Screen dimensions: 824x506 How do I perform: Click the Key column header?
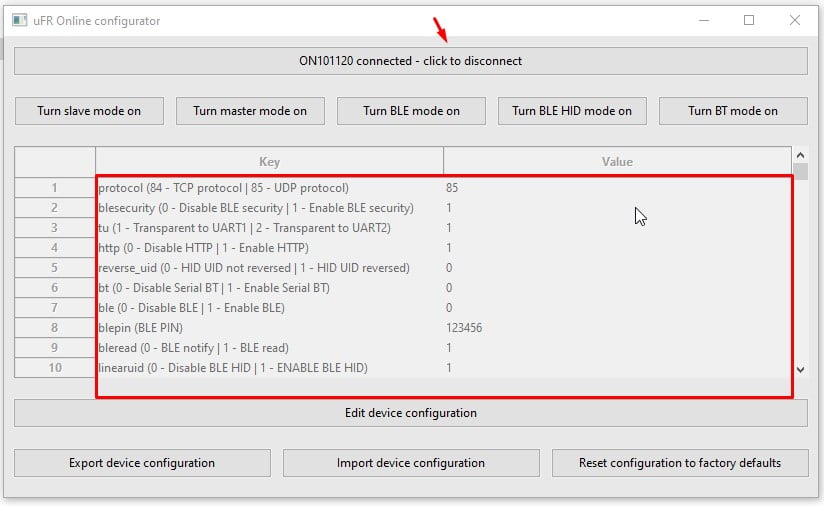(x=269, y=162)
